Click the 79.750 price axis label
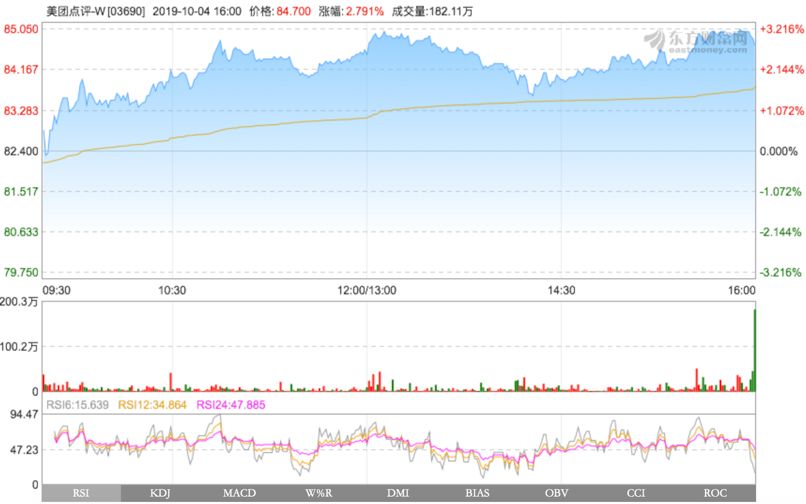 pos(21,272)
